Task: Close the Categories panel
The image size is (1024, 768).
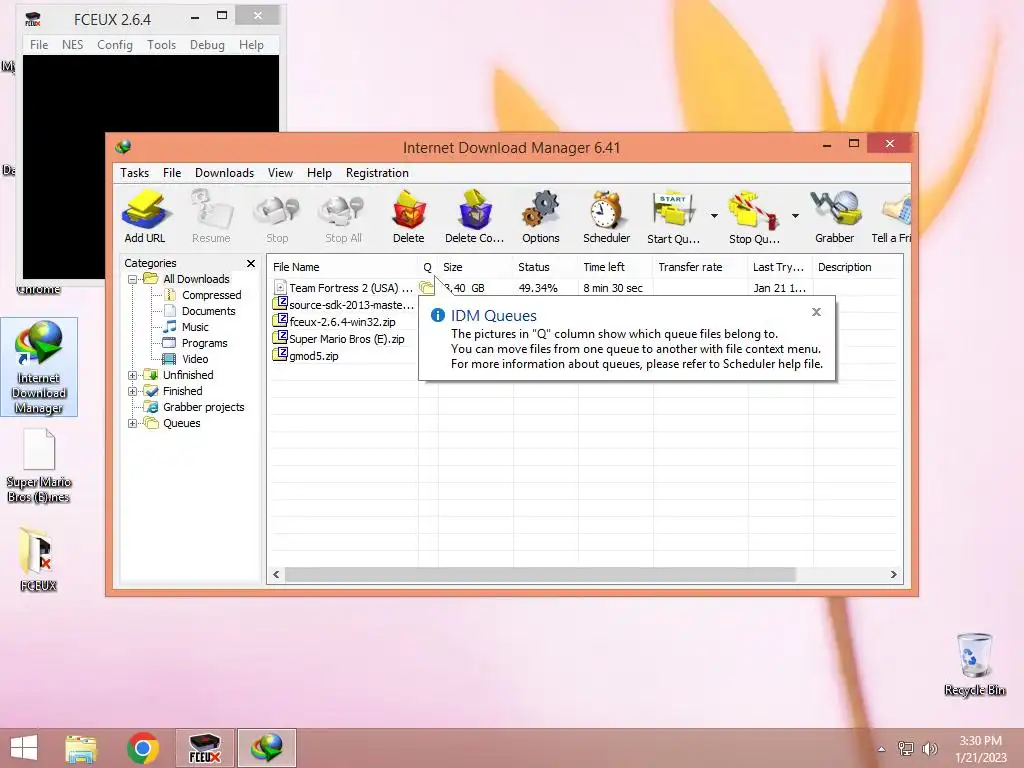Action: [x=251, y=263]
